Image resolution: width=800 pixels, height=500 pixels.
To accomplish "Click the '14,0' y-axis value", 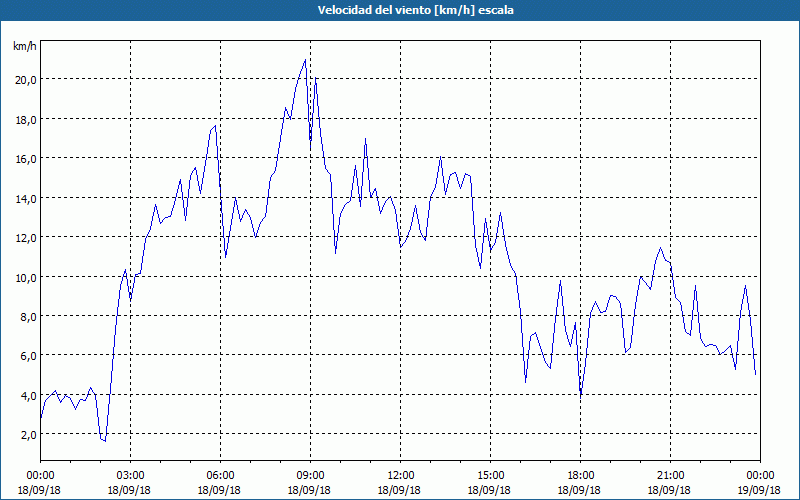I will (27, 198).
